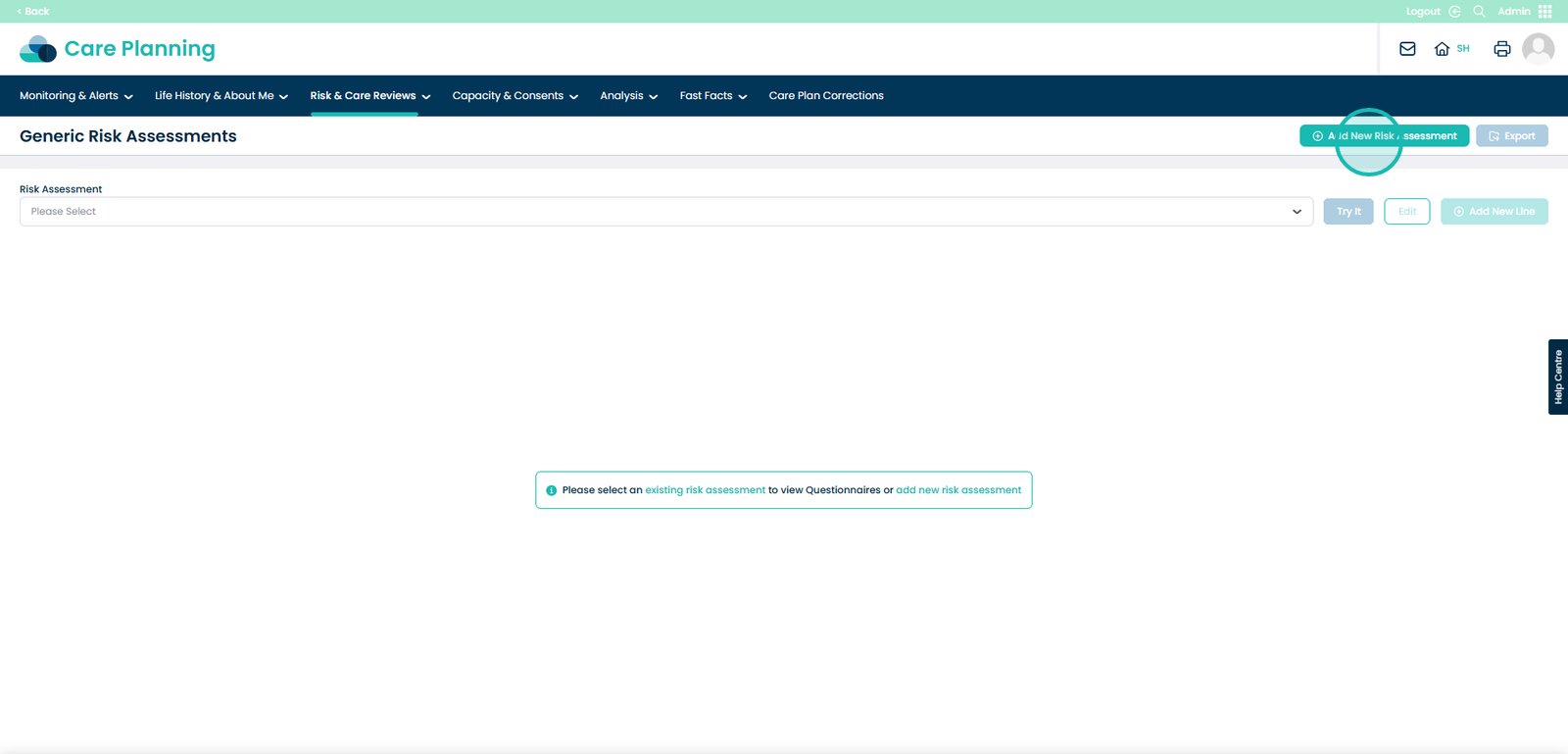Open the Risk Assessment select dropdown

(665, 212)
